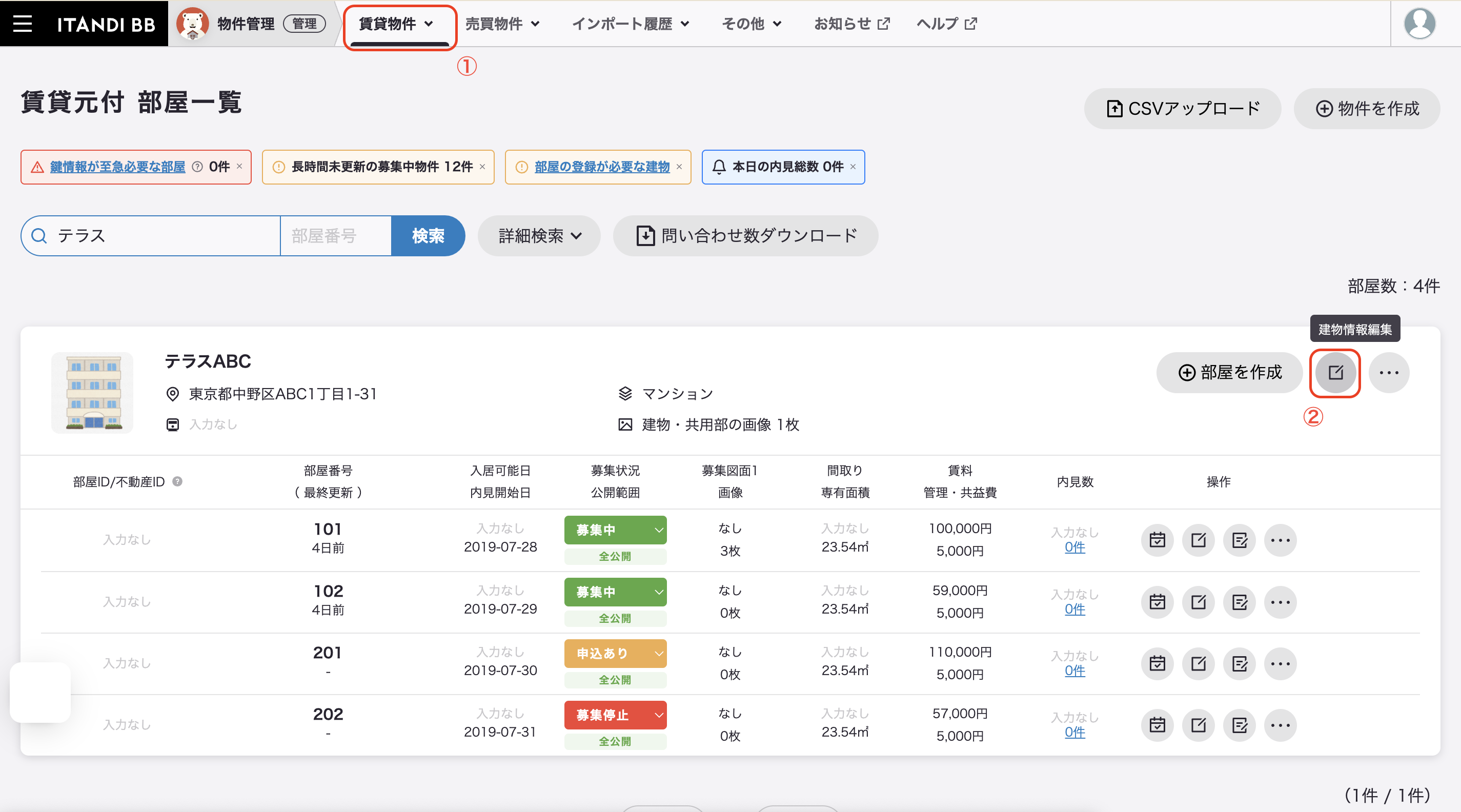Screen dimensions: 1461x812
Task: Click edit icon for room 201
Action: (x=1199, y=663)
